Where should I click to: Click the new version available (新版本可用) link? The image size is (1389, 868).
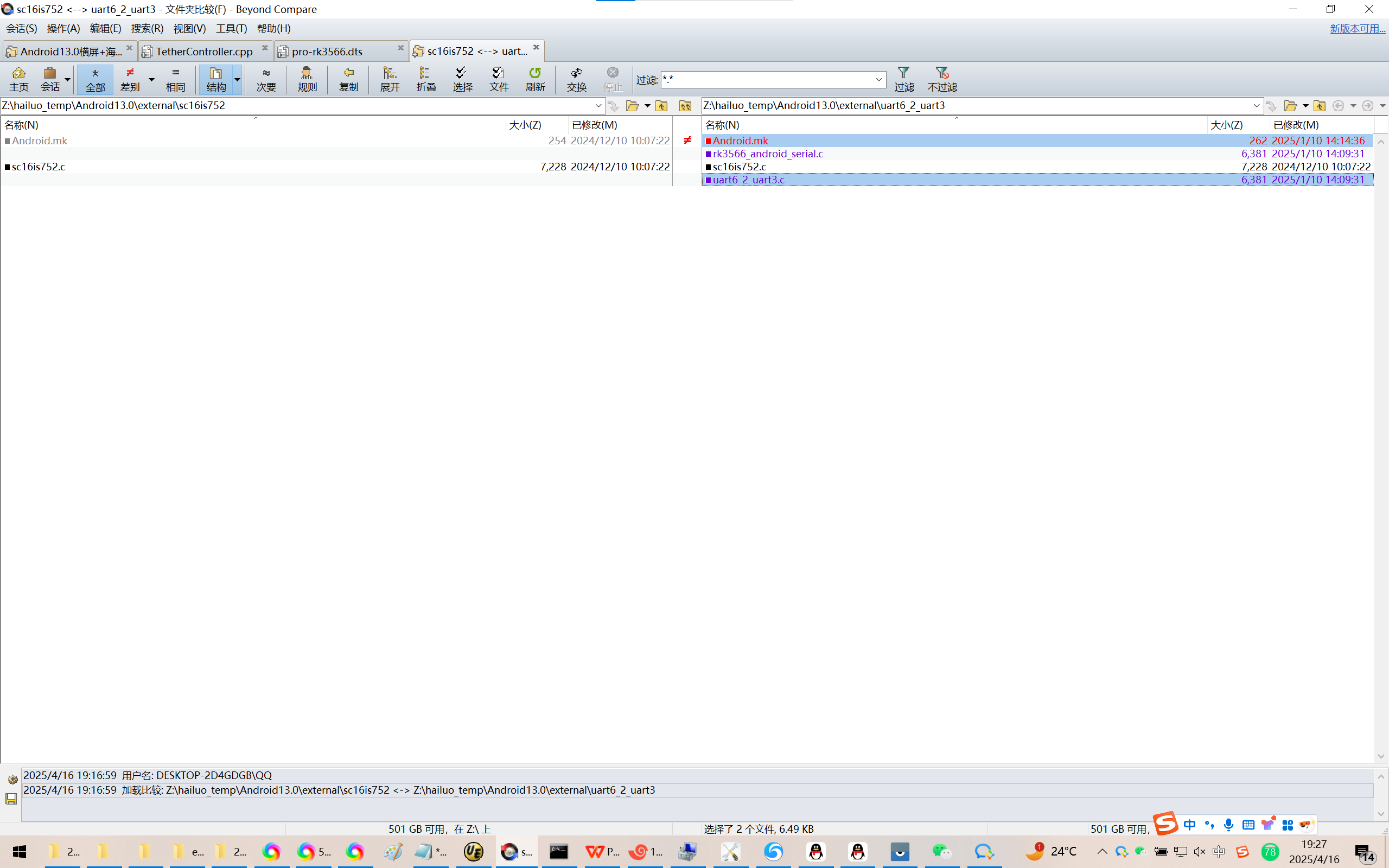tap(1357, 28)
